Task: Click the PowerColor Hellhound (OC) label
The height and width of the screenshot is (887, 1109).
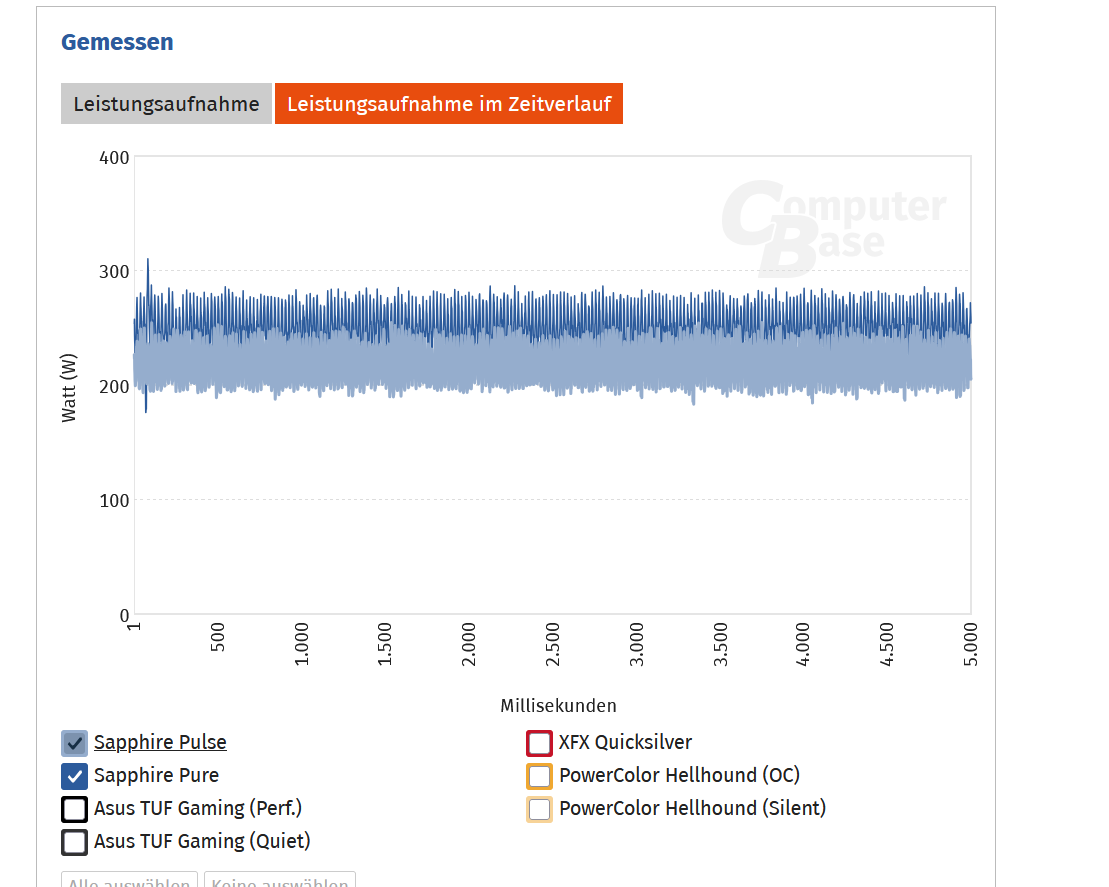Action: (679, 775)
